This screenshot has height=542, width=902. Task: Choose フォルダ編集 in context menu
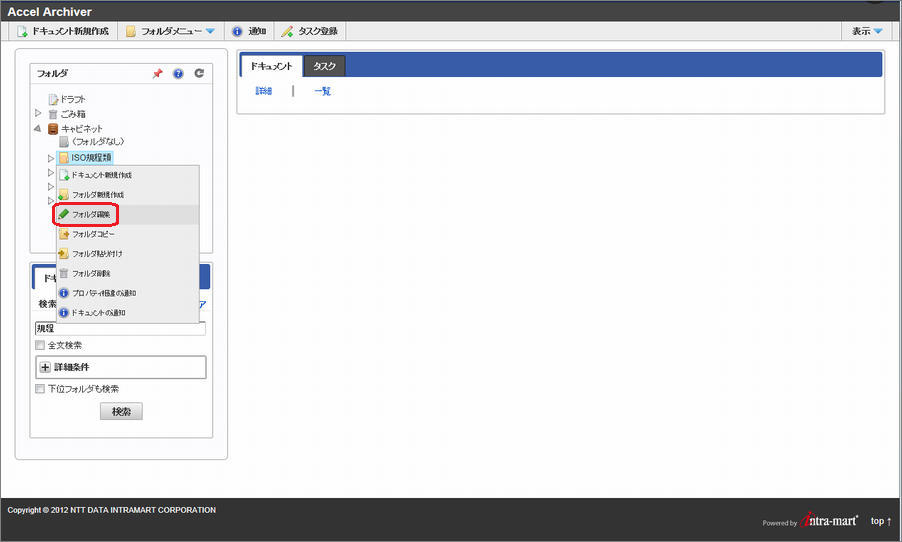pos(128,214)
